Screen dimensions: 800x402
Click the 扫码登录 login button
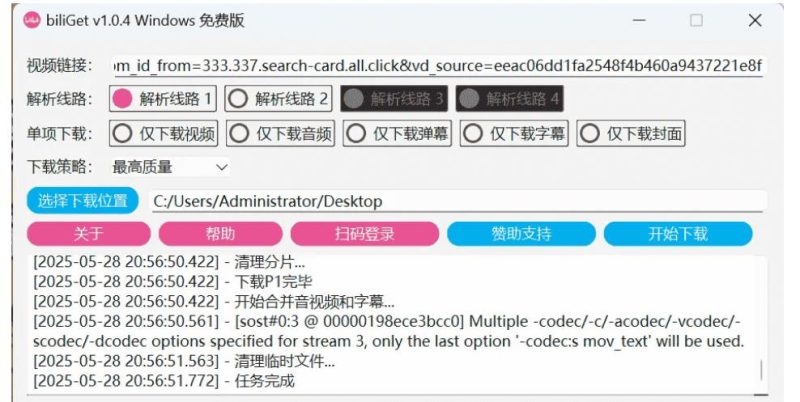tap(365, 234)
